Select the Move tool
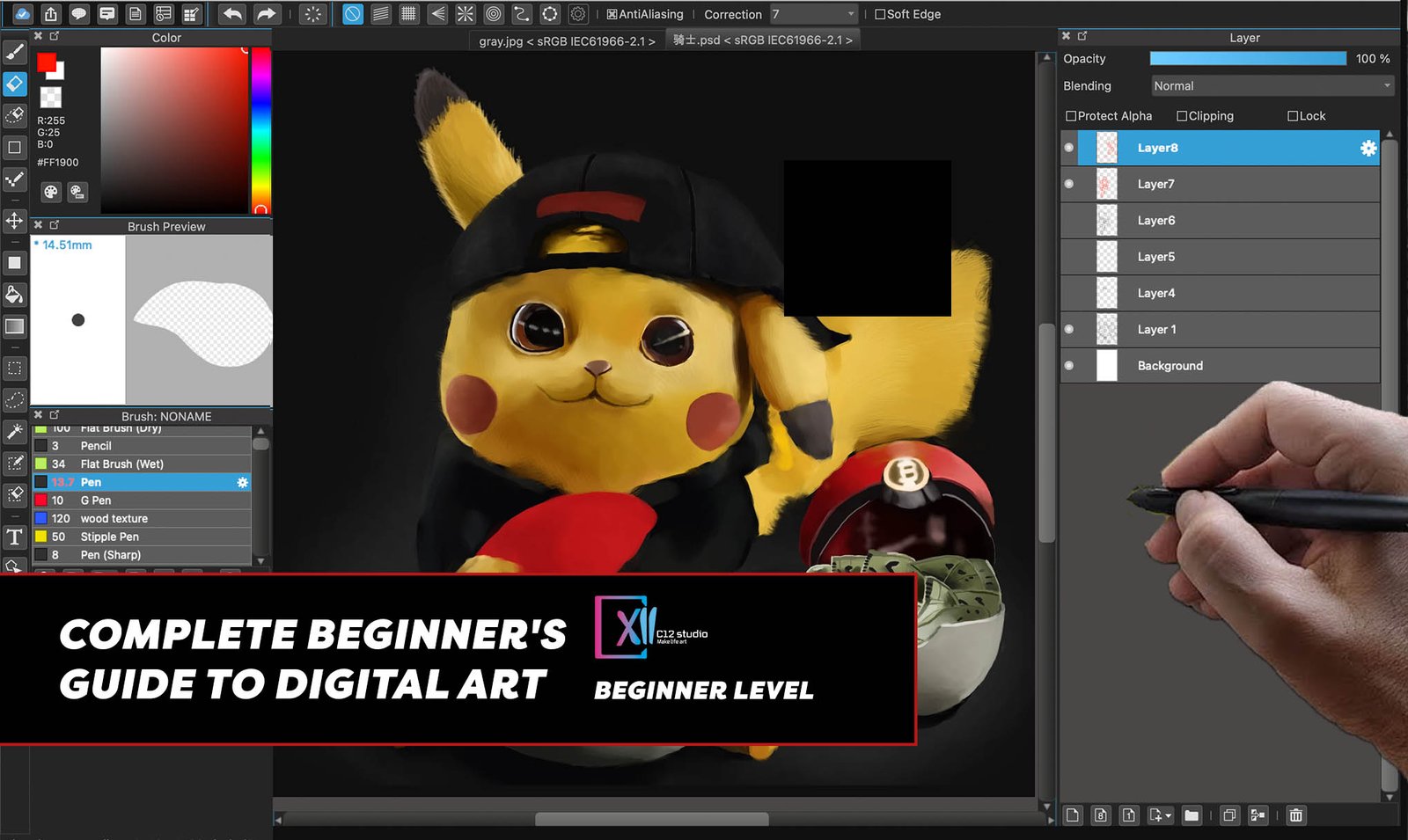The height and width of the screenshot is (840, 1408). [x=15, y=220]
